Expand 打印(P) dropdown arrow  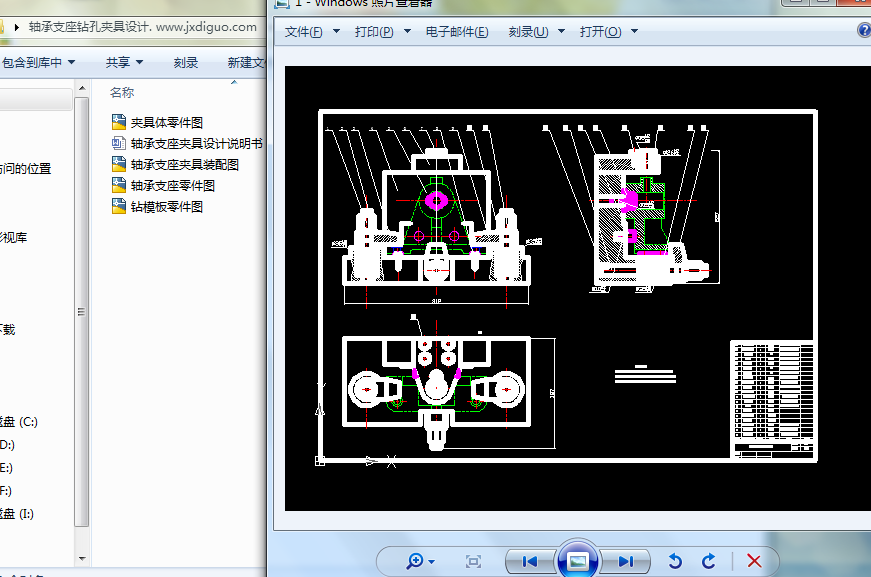(x=407, y=32)
